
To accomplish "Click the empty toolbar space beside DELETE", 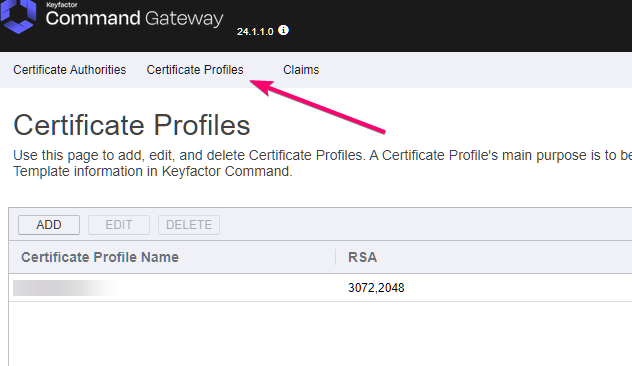I will coord(426,225).
